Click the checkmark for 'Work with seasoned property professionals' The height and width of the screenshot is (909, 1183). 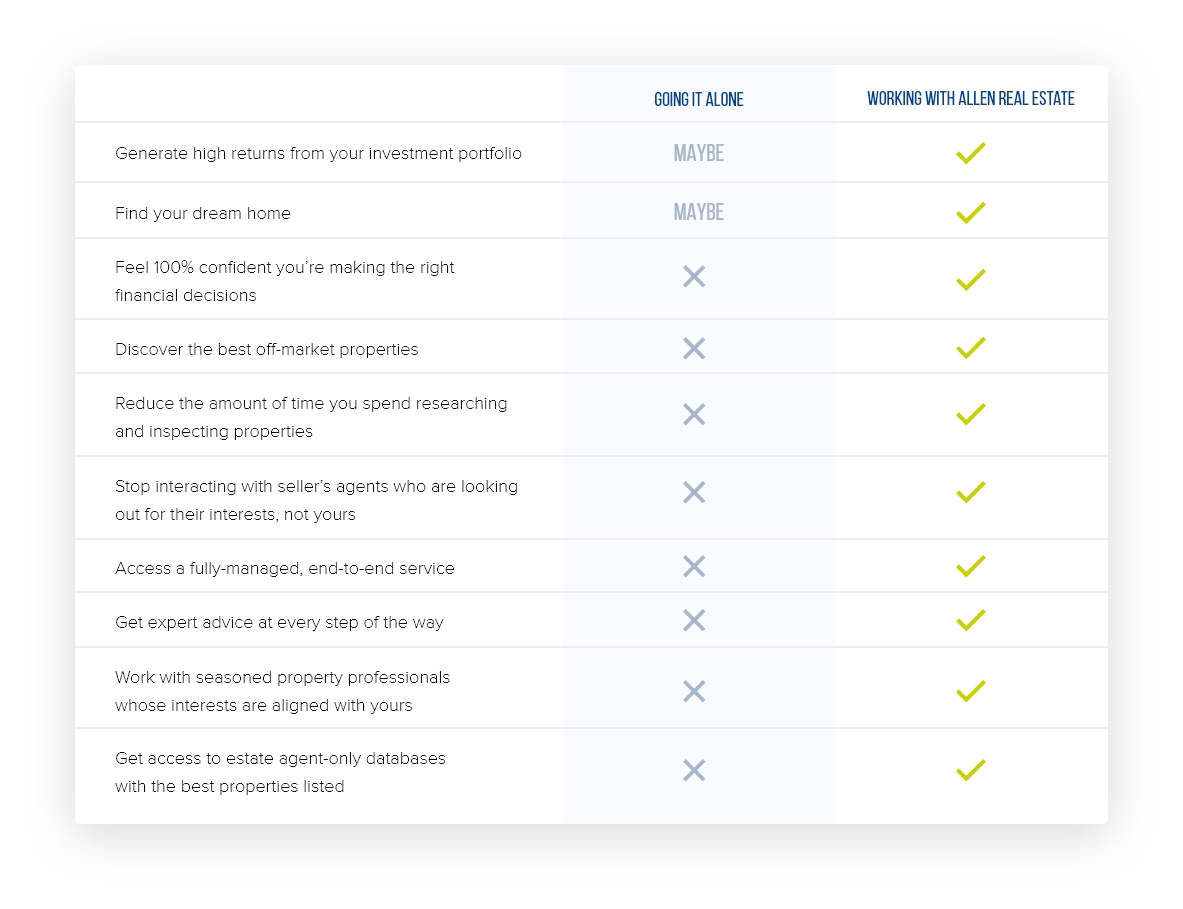[970, 691]
